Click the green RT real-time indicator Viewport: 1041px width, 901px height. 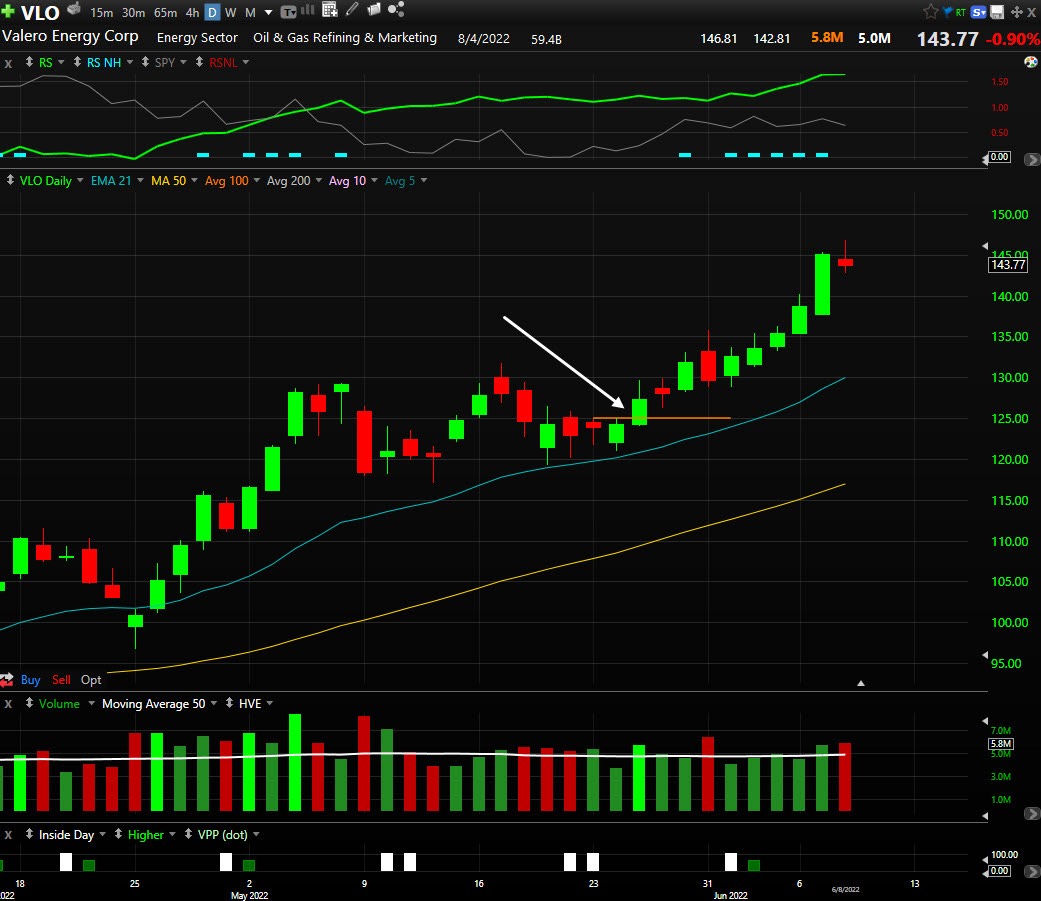click(961, 12)
